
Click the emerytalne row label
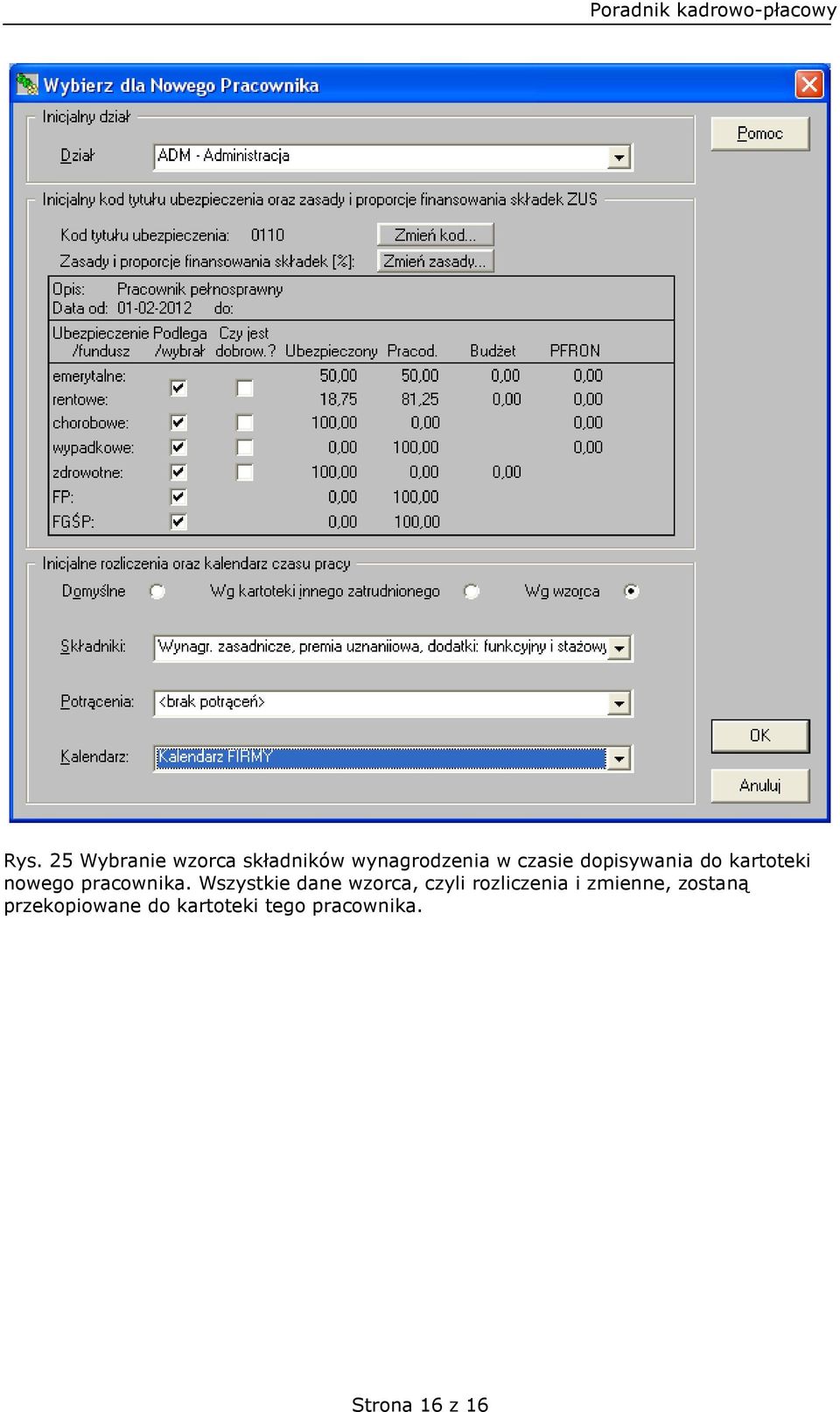pyautogui.click(x=89, y=376)
